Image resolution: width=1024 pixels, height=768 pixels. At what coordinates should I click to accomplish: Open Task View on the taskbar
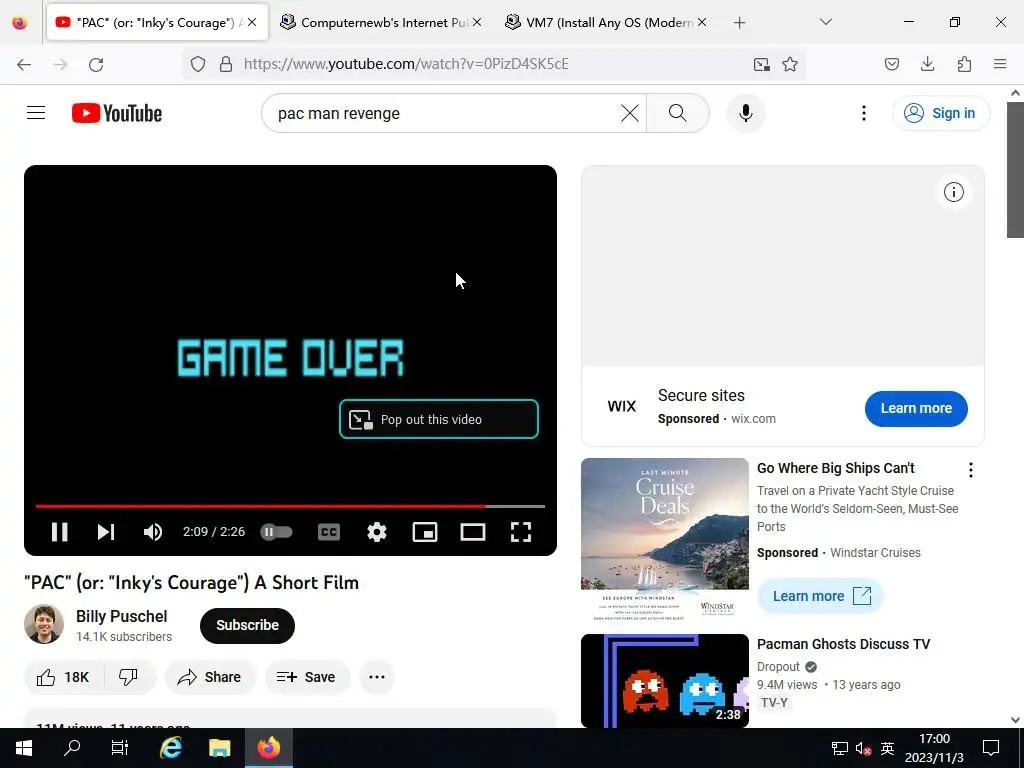[120, 748]
